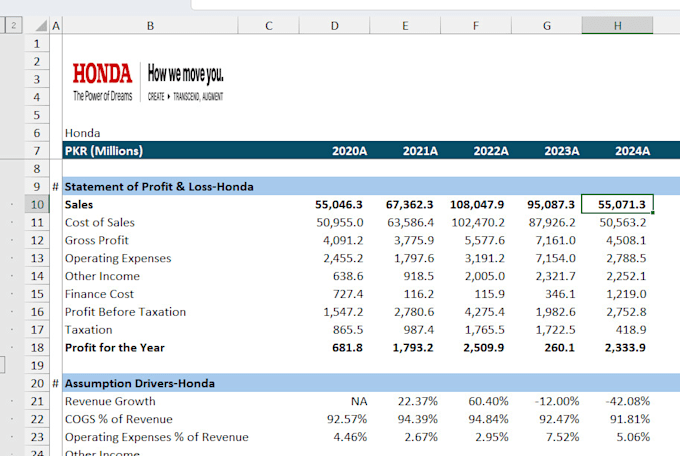Select column B header
680x456 pixels.
pyautogui.click(x=150, y=25)
